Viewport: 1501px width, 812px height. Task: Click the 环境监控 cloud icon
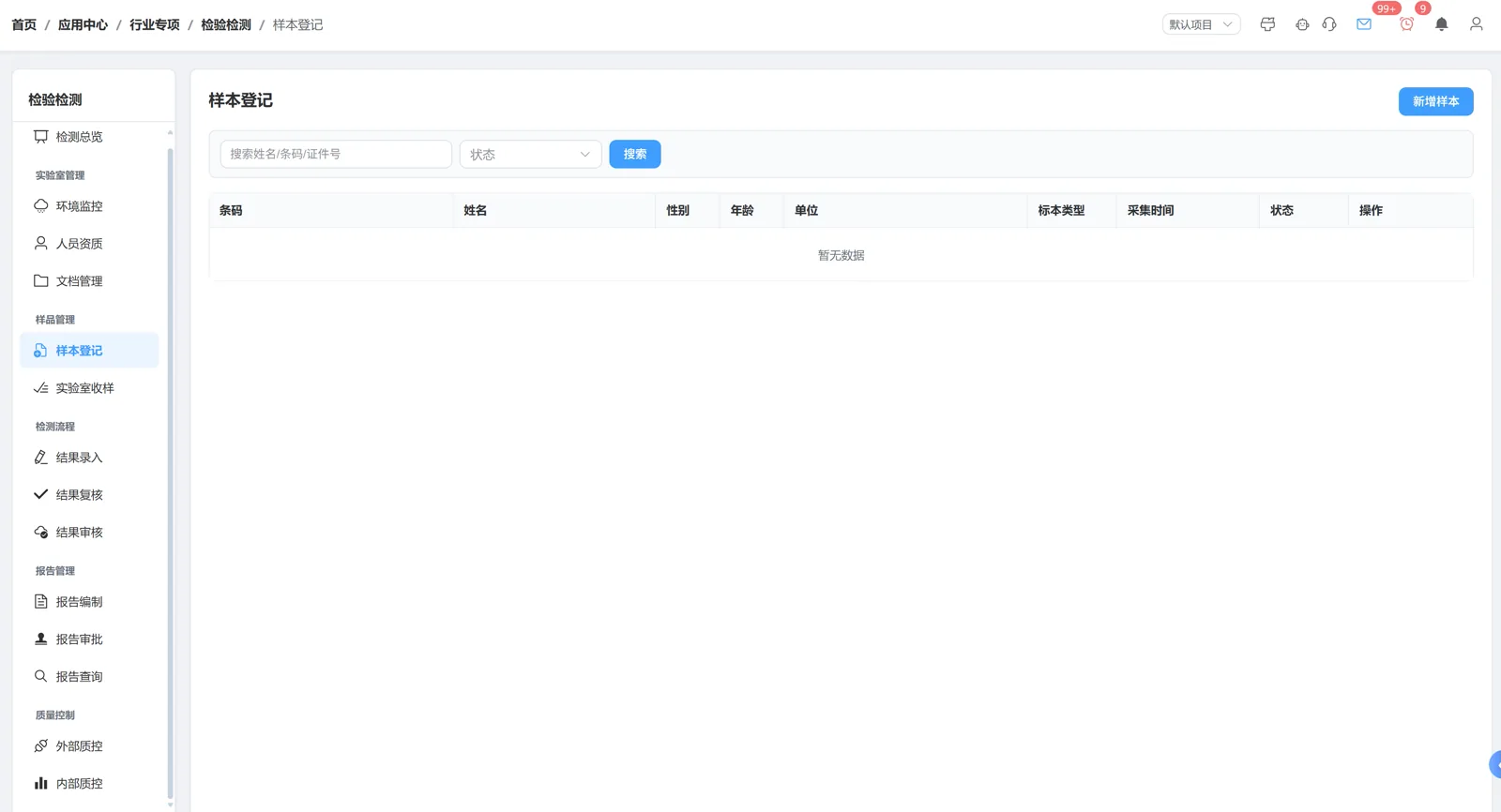[40, 206]
